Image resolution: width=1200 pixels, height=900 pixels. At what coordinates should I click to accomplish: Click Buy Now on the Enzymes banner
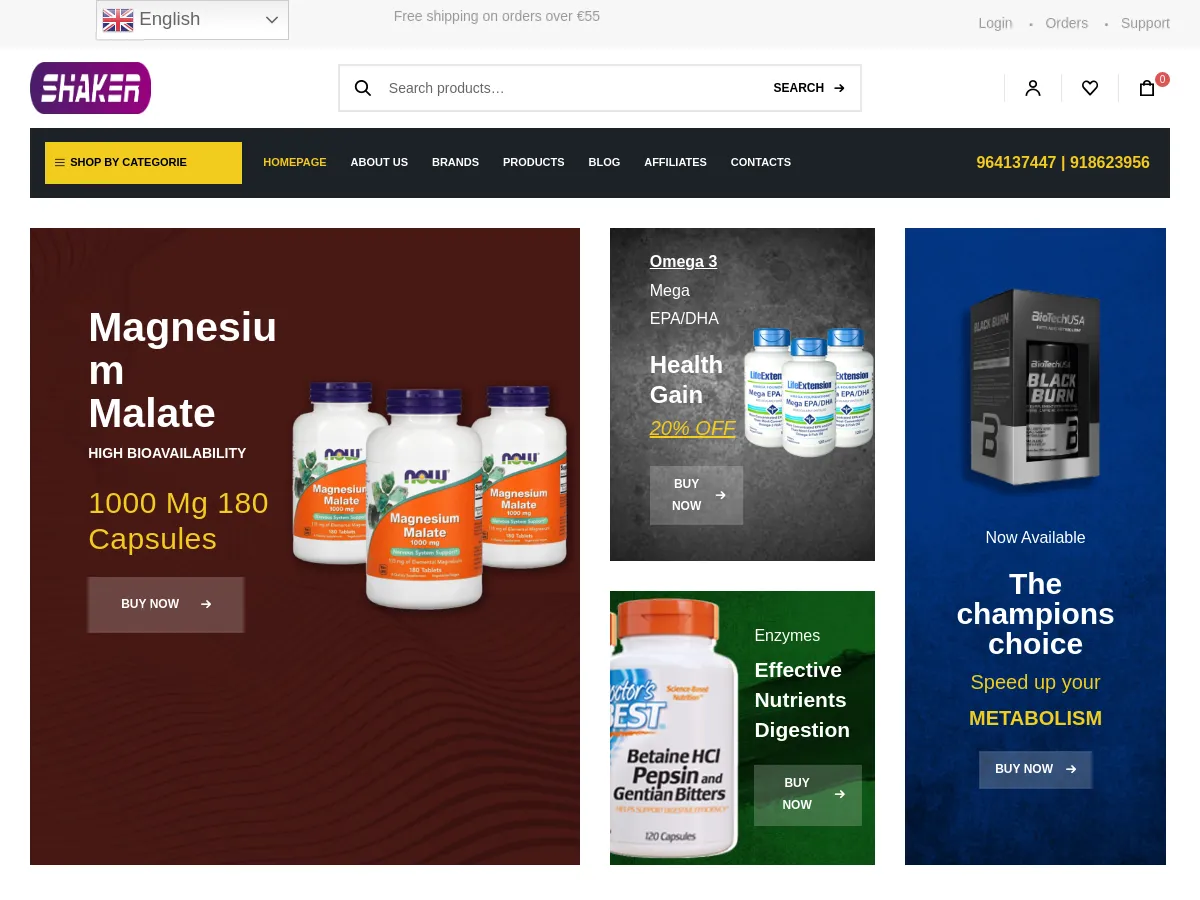coord(808,795)
